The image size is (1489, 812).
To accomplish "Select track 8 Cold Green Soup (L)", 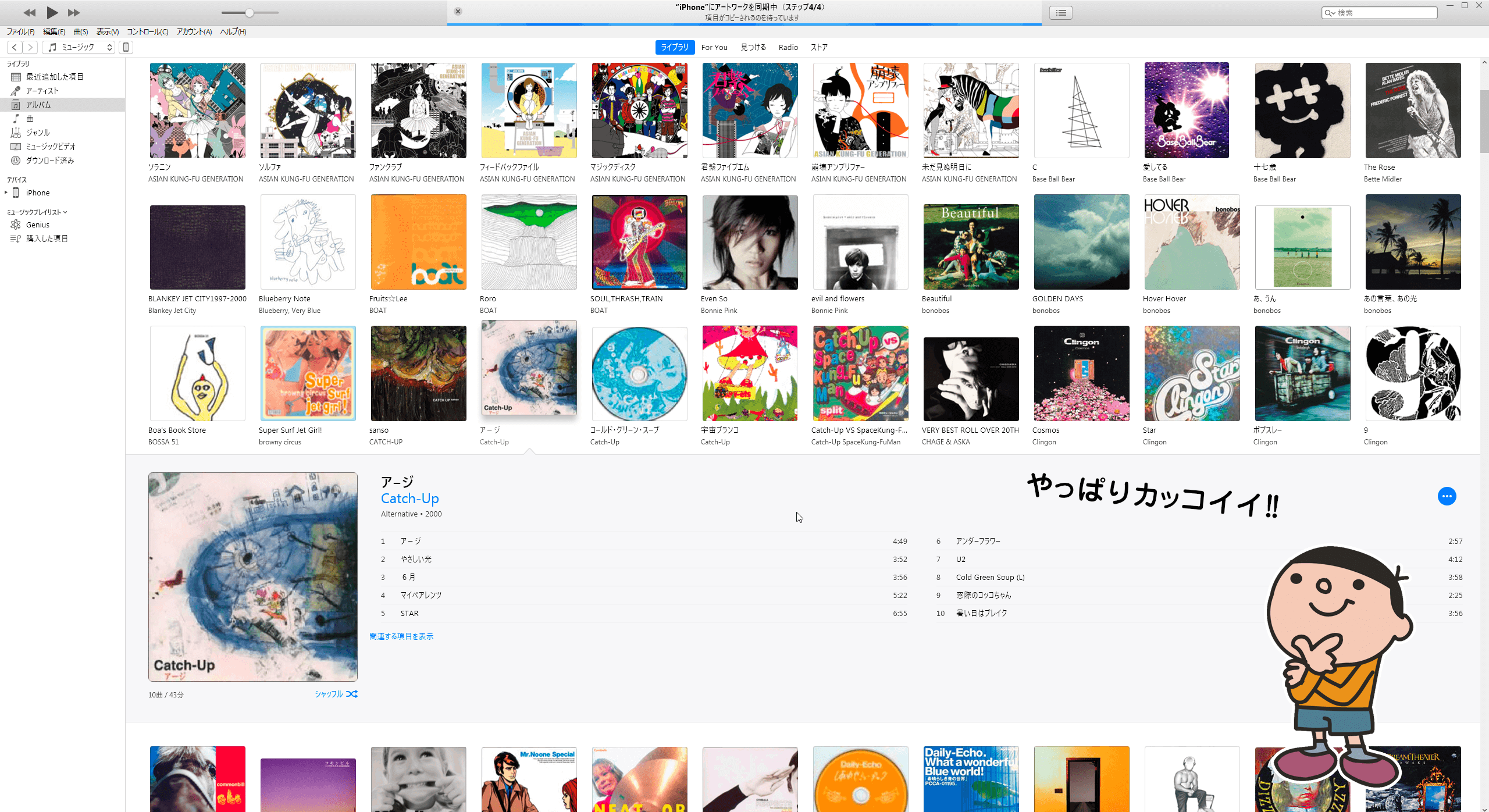I will (x=1199, y=577).
